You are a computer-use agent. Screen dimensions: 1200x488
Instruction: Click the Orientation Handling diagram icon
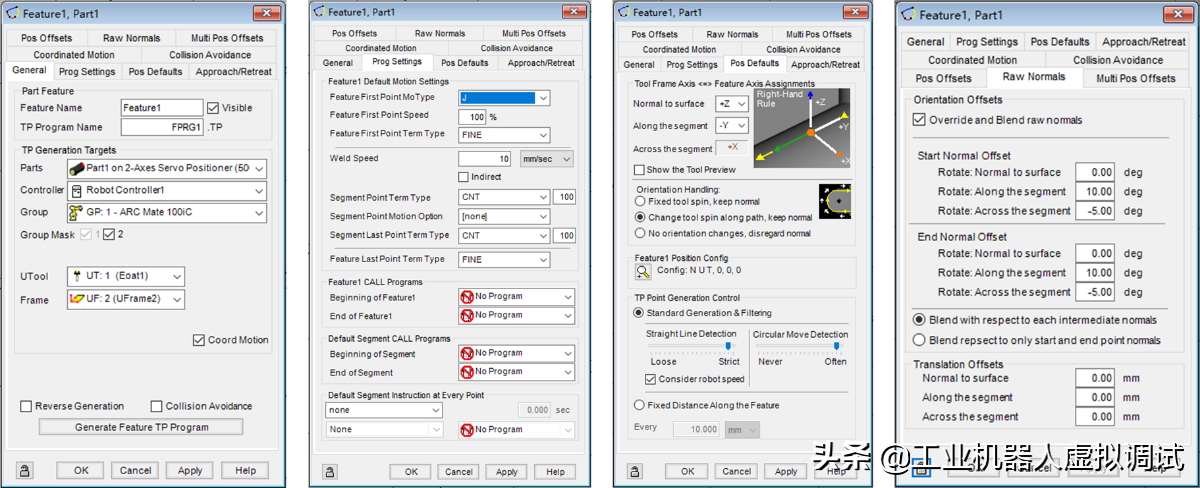pos(836,201)
